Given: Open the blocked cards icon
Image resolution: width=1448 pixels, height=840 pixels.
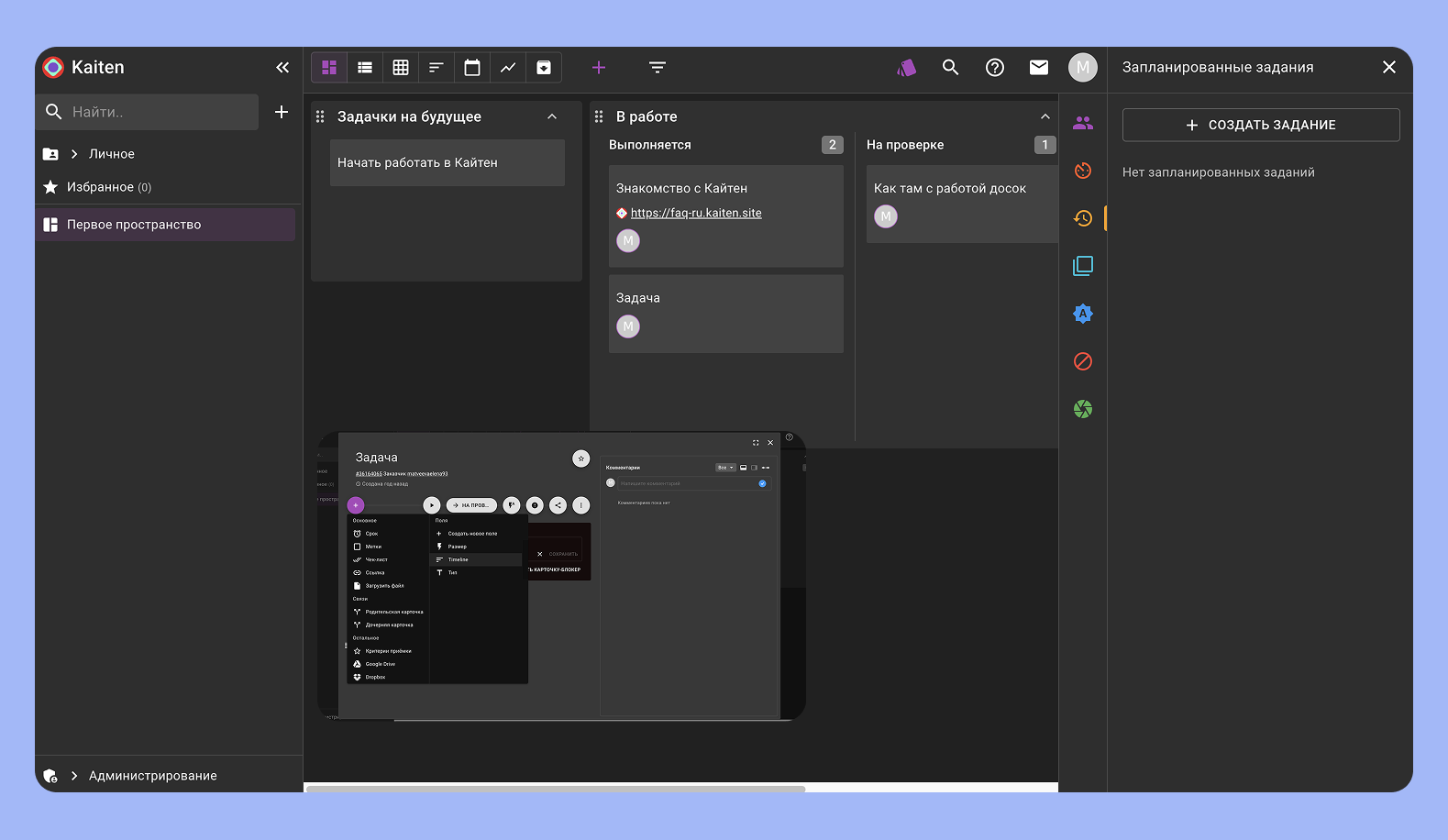Looking at the screenshot, I should click(x=1083, y=361).
